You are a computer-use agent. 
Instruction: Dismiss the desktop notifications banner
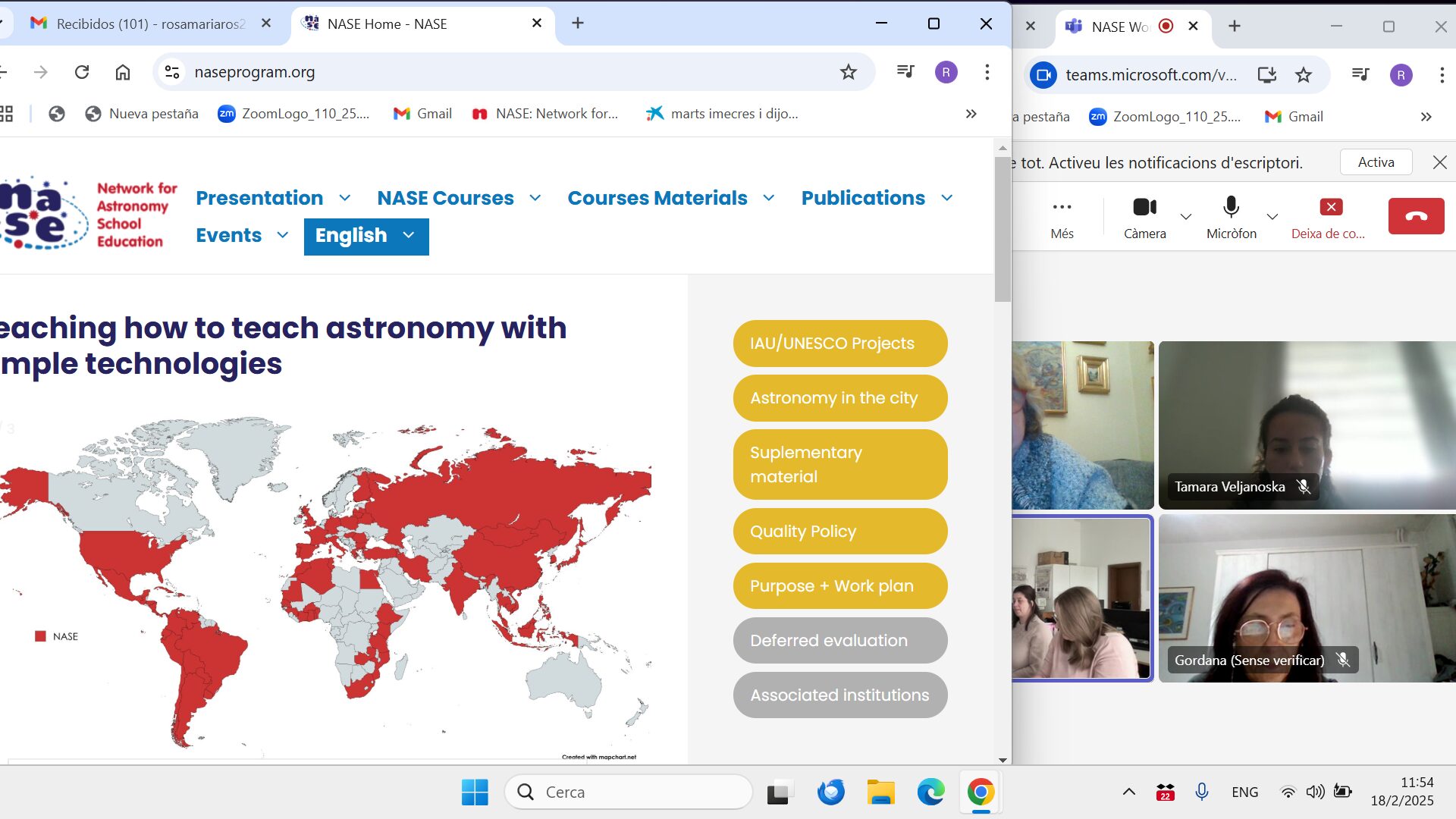(x=1439, y=162)
